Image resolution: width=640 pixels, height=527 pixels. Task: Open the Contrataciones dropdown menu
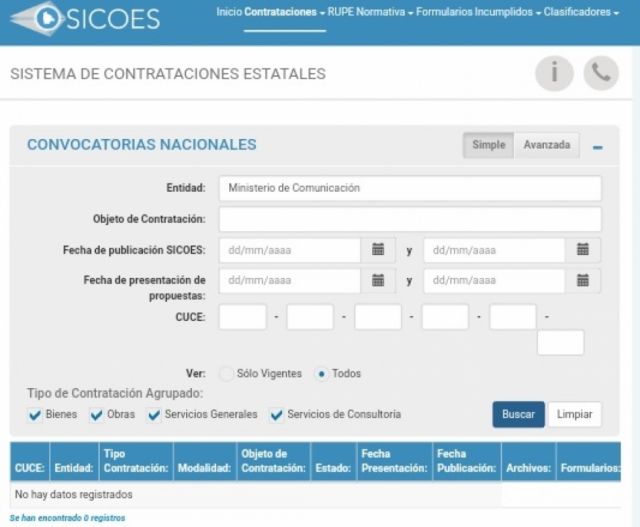click(284, 12)
